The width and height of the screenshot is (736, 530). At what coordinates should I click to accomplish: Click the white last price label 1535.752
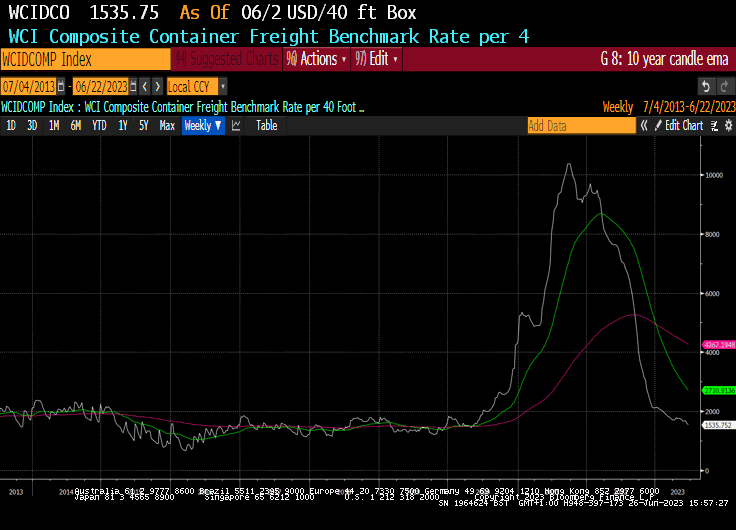point(718,425)
